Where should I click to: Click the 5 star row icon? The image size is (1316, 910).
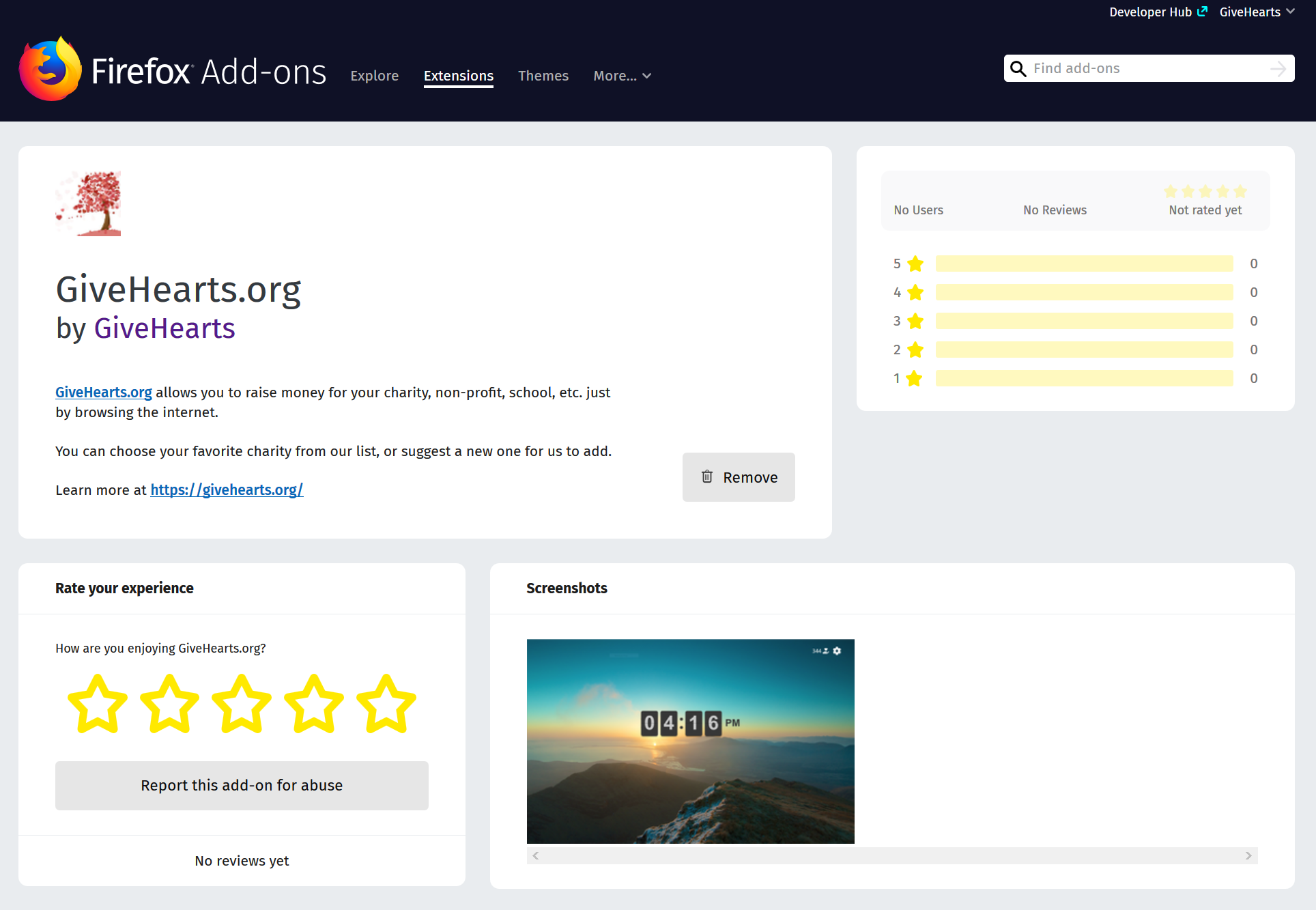click(x=915, y=264)
